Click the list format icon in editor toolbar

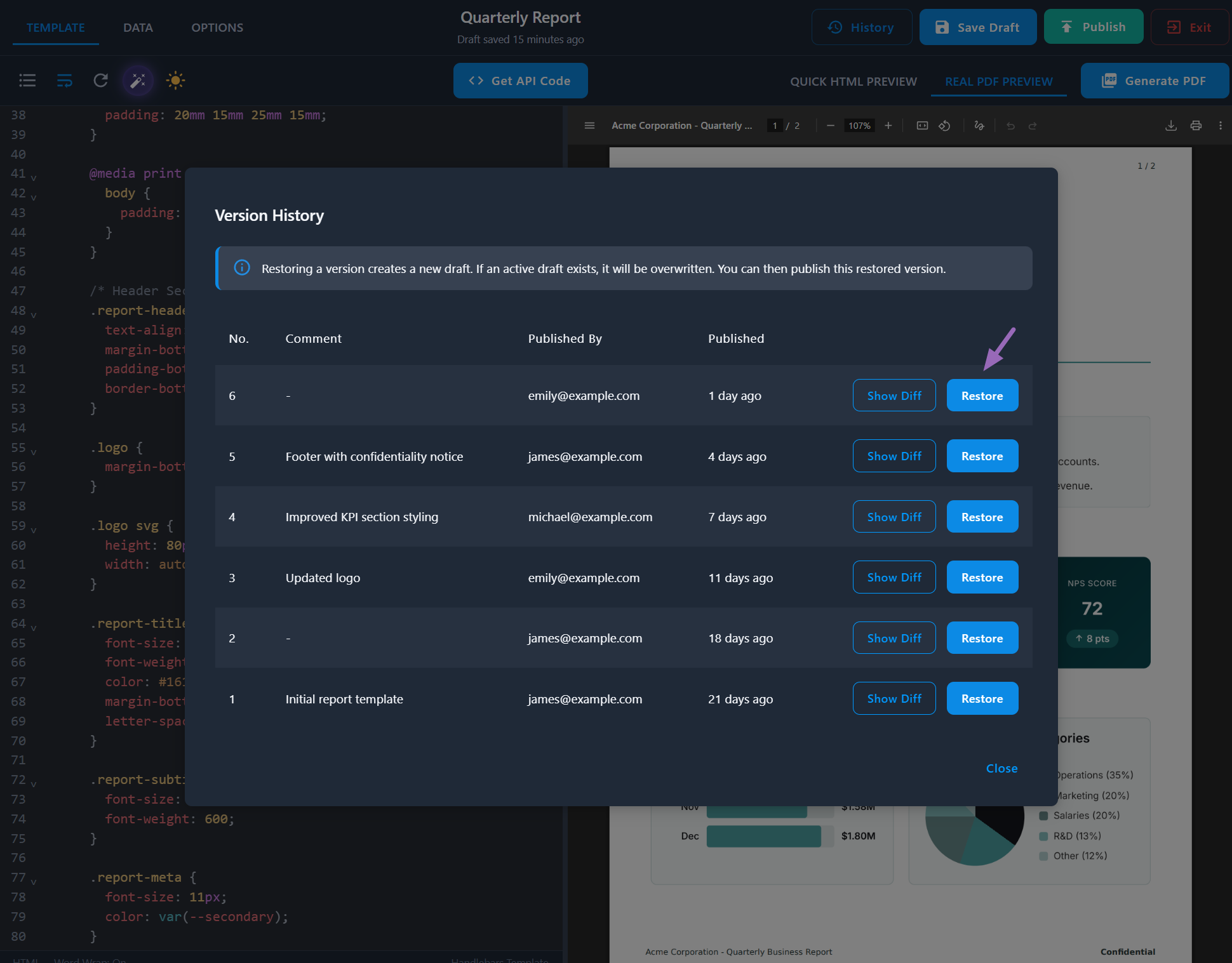[27, 81]
